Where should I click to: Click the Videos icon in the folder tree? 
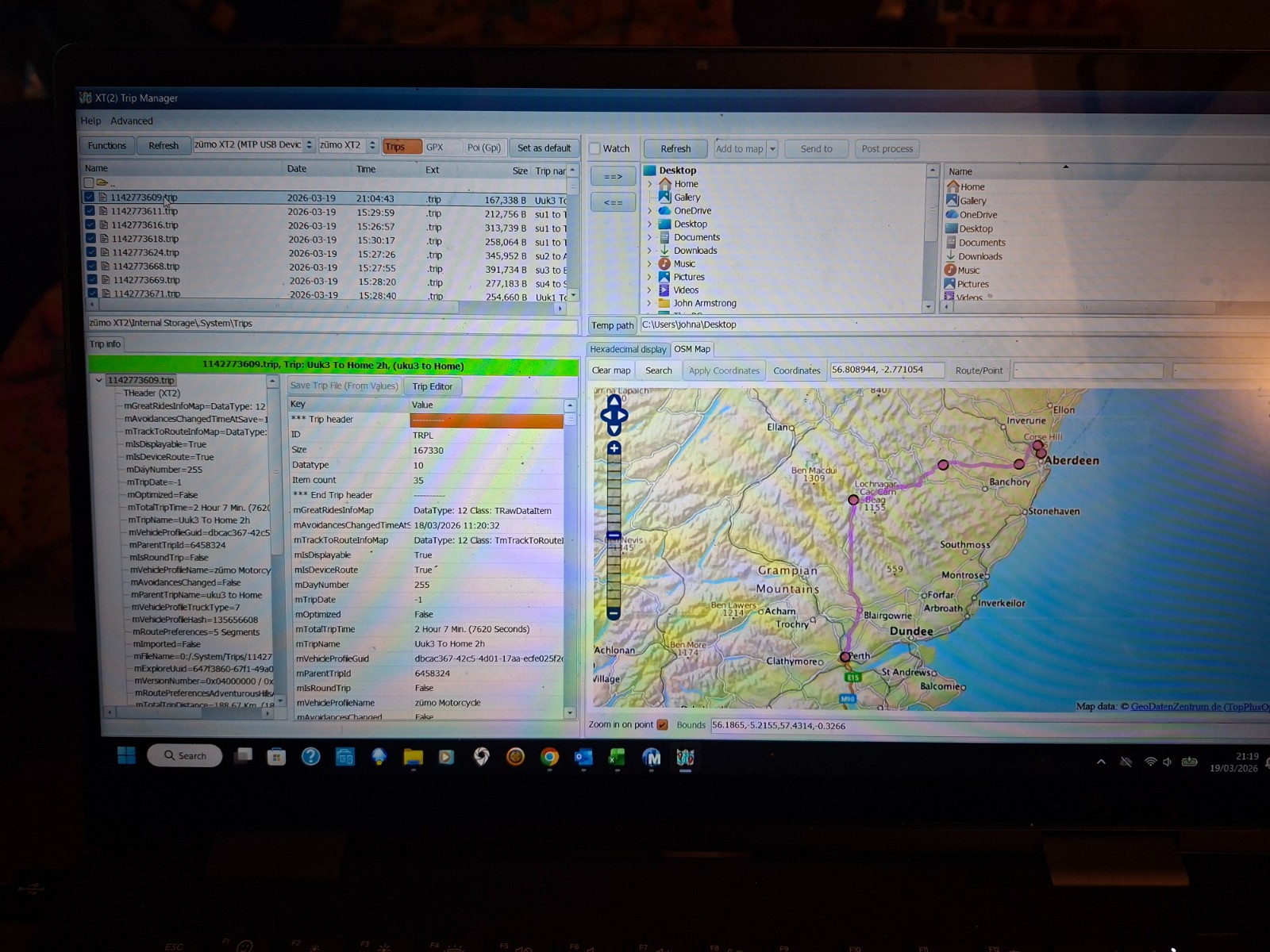(x=664, y=290)
